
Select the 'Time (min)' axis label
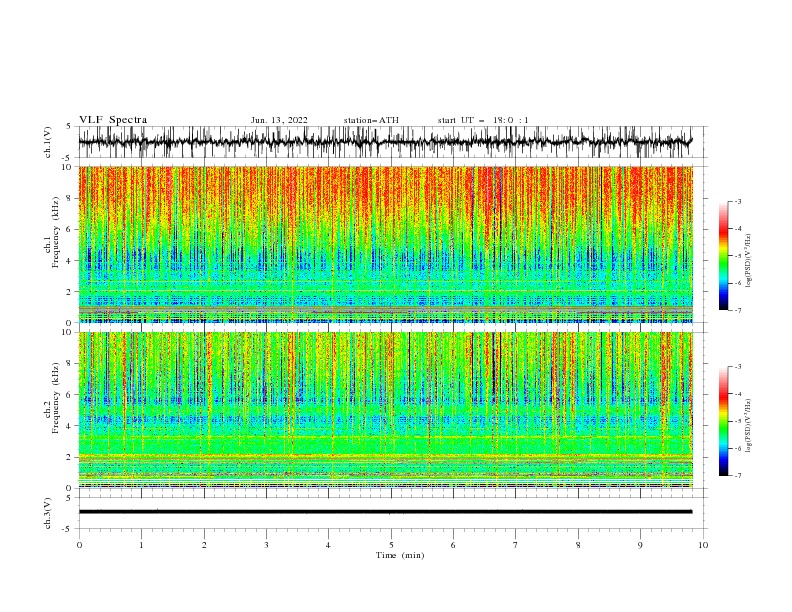[400, 555]
